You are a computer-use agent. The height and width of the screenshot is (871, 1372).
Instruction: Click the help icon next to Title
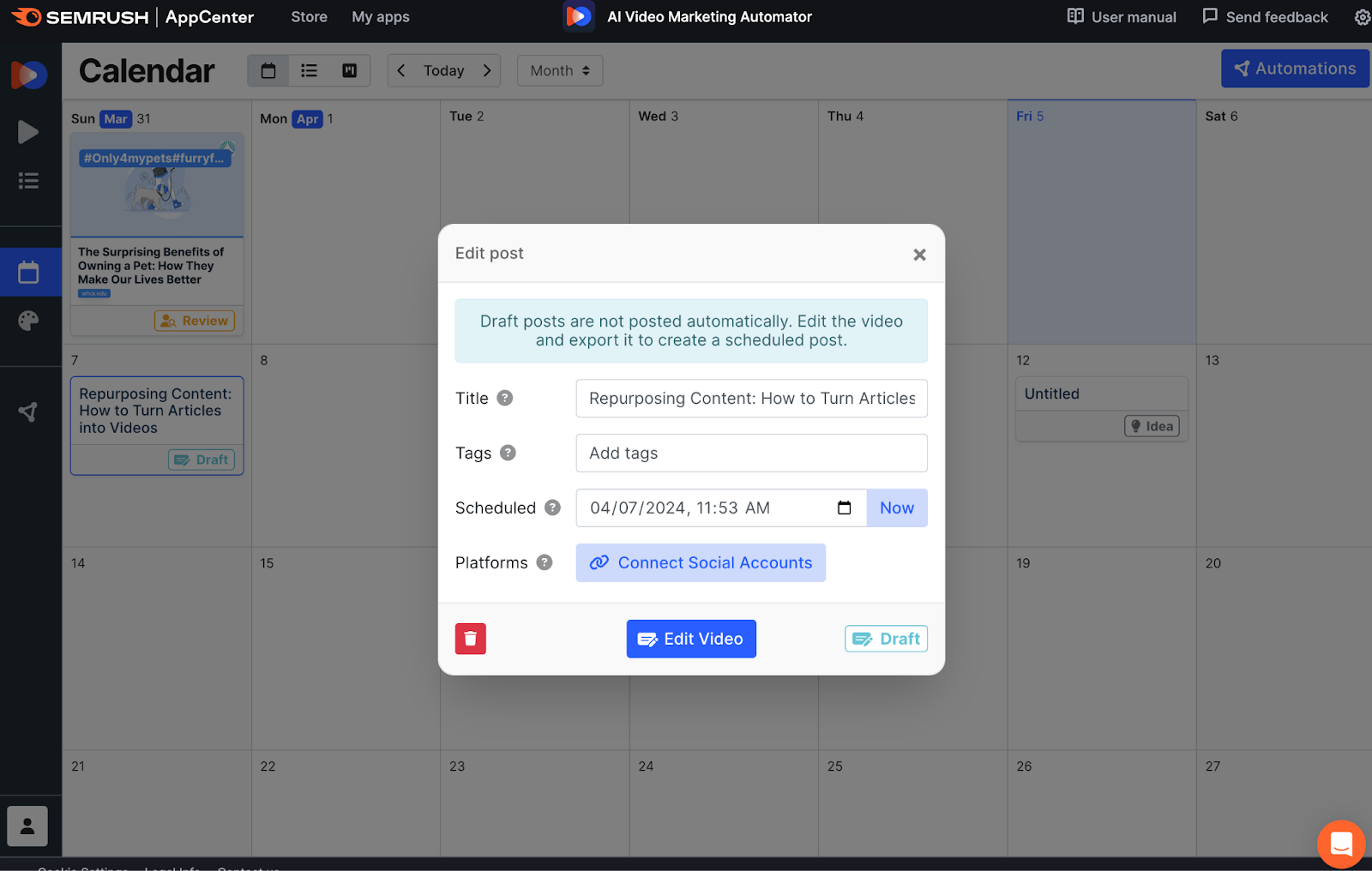(x=505, y=398)
